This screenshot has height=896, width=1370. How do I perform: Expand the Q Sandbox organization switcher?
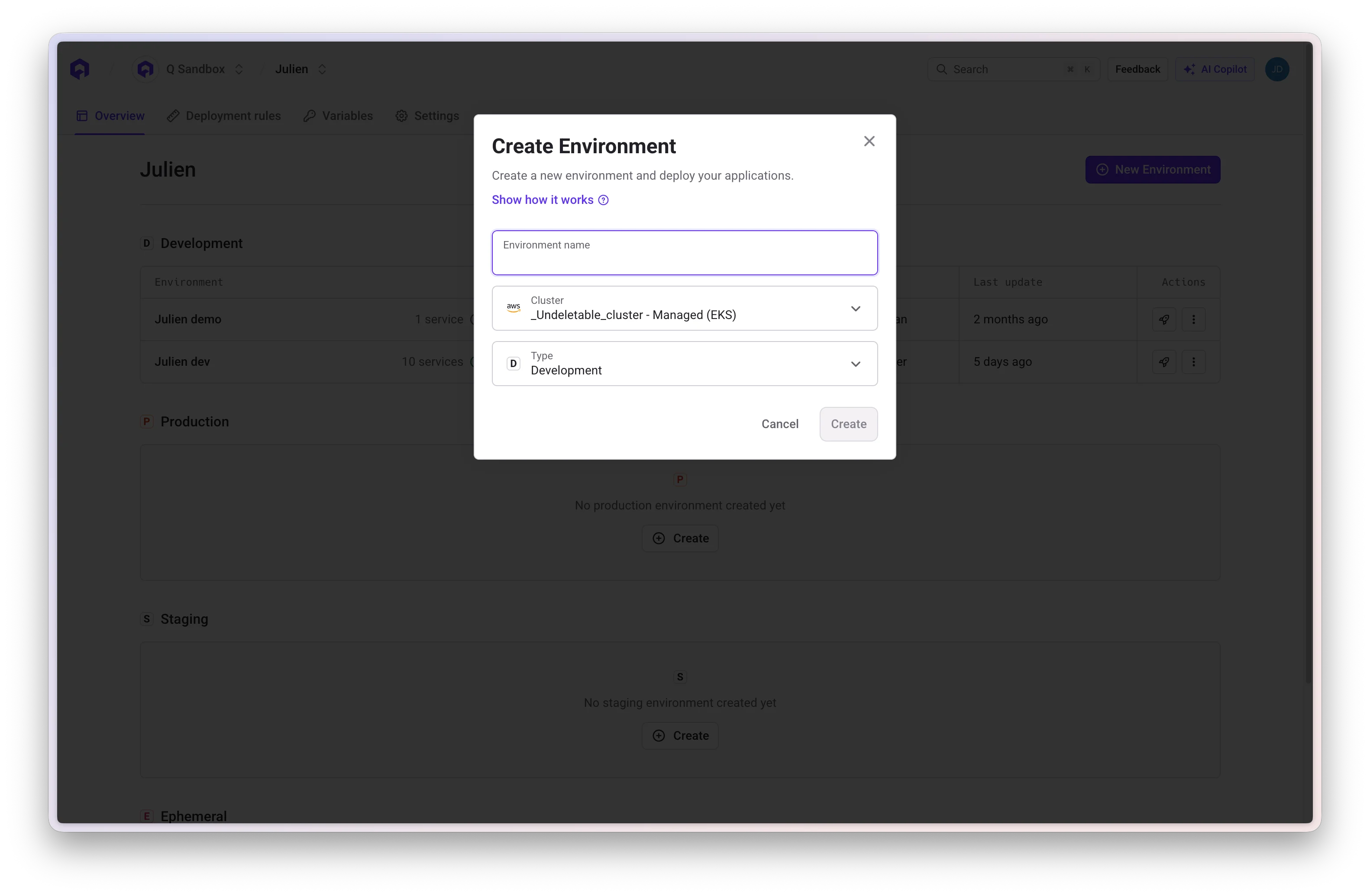239,69
